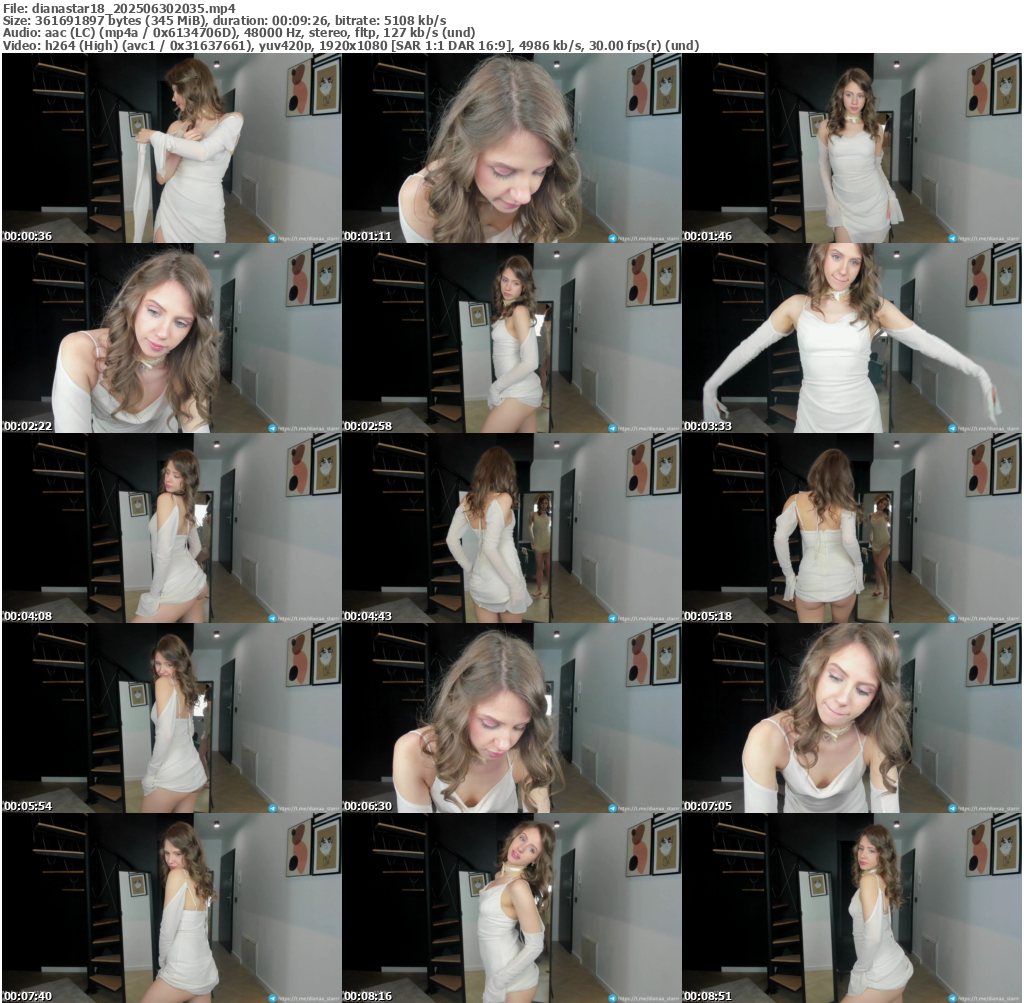This screenshot has height=1003, width=1024.
Task: Click the 00:01:11 timestamp label
Action: point(367,236)
